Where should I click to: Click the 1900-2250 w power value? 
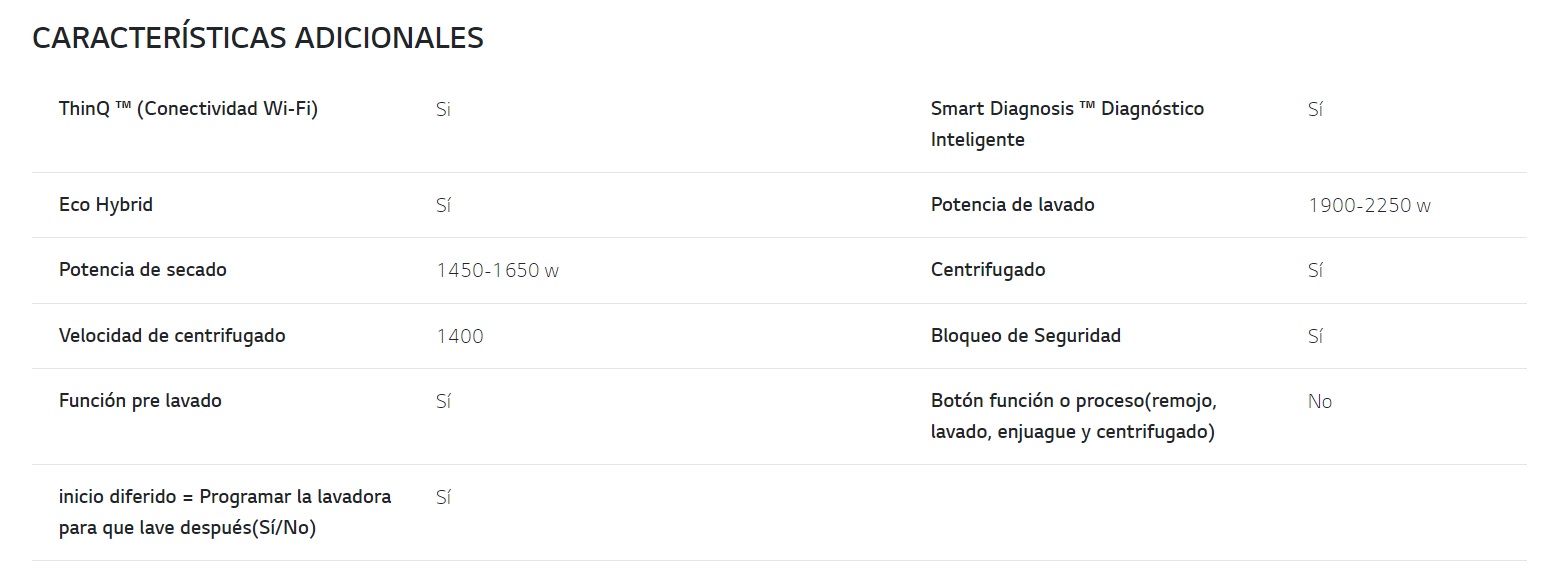click(x=1369, y=206)
